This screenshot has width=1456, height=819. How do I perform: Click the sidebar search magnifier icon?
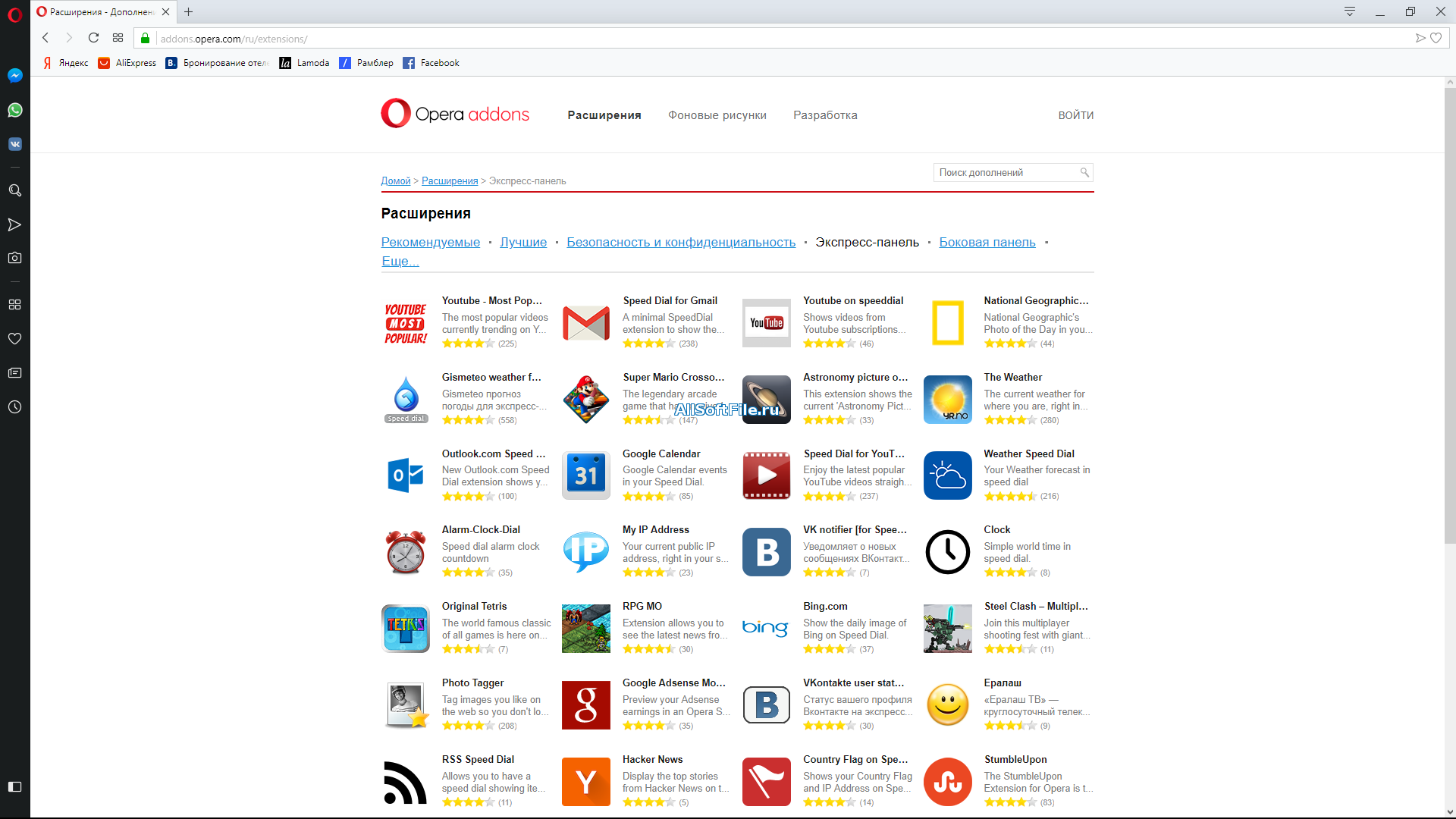pos(14,190)
